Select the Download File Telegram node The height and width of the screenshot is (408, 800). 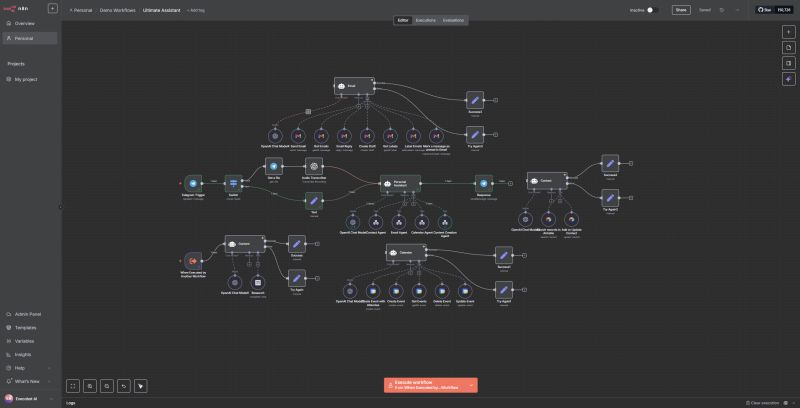coord(274,166)
